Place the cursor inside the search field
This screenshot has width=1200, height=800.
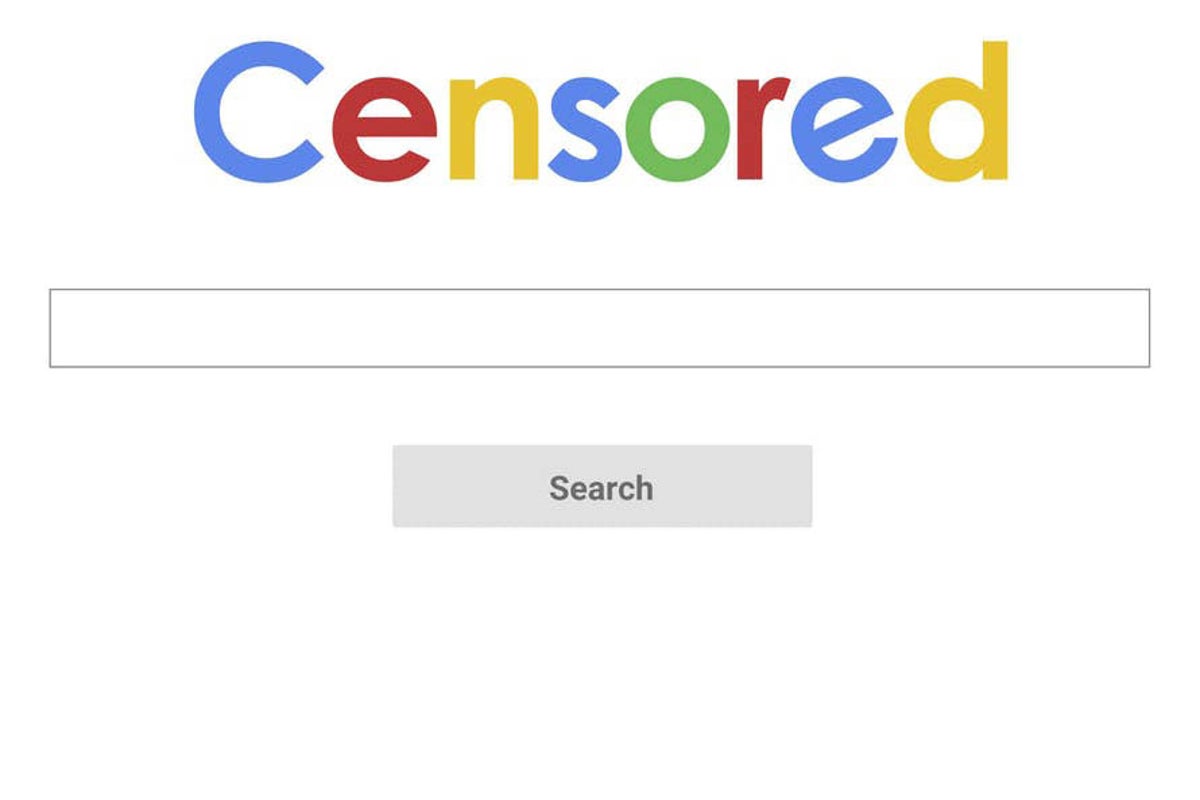click(600, 328)
